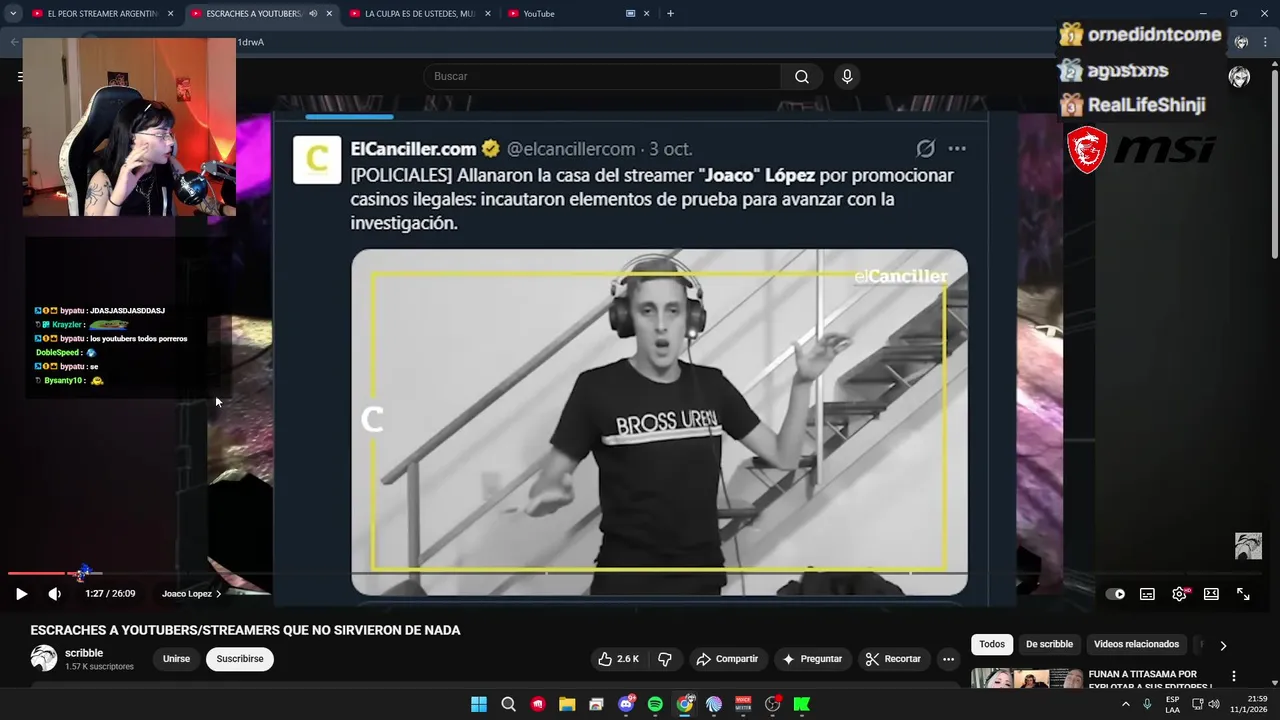
Task: Play the video with the play button
Action: tap(21, 594)
